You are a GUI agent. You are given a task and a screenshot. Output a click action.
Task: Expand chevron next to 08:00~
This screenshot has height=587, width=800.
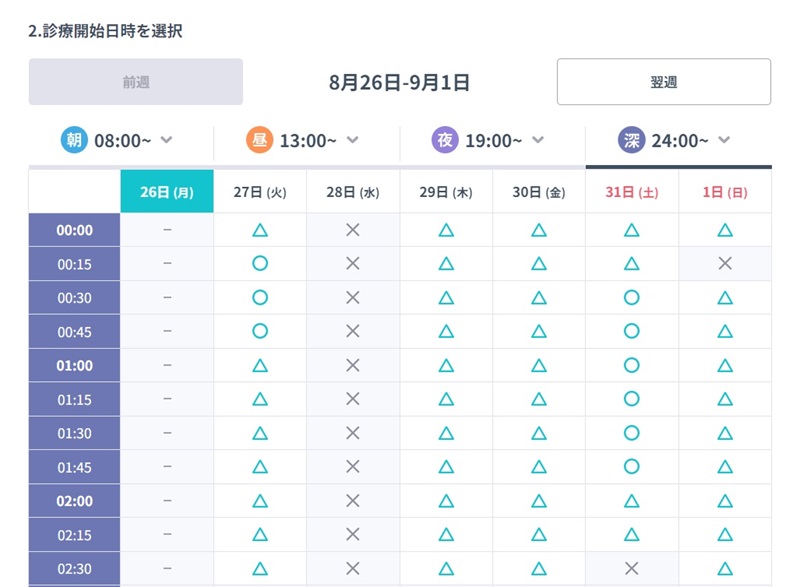pos(166,140)
